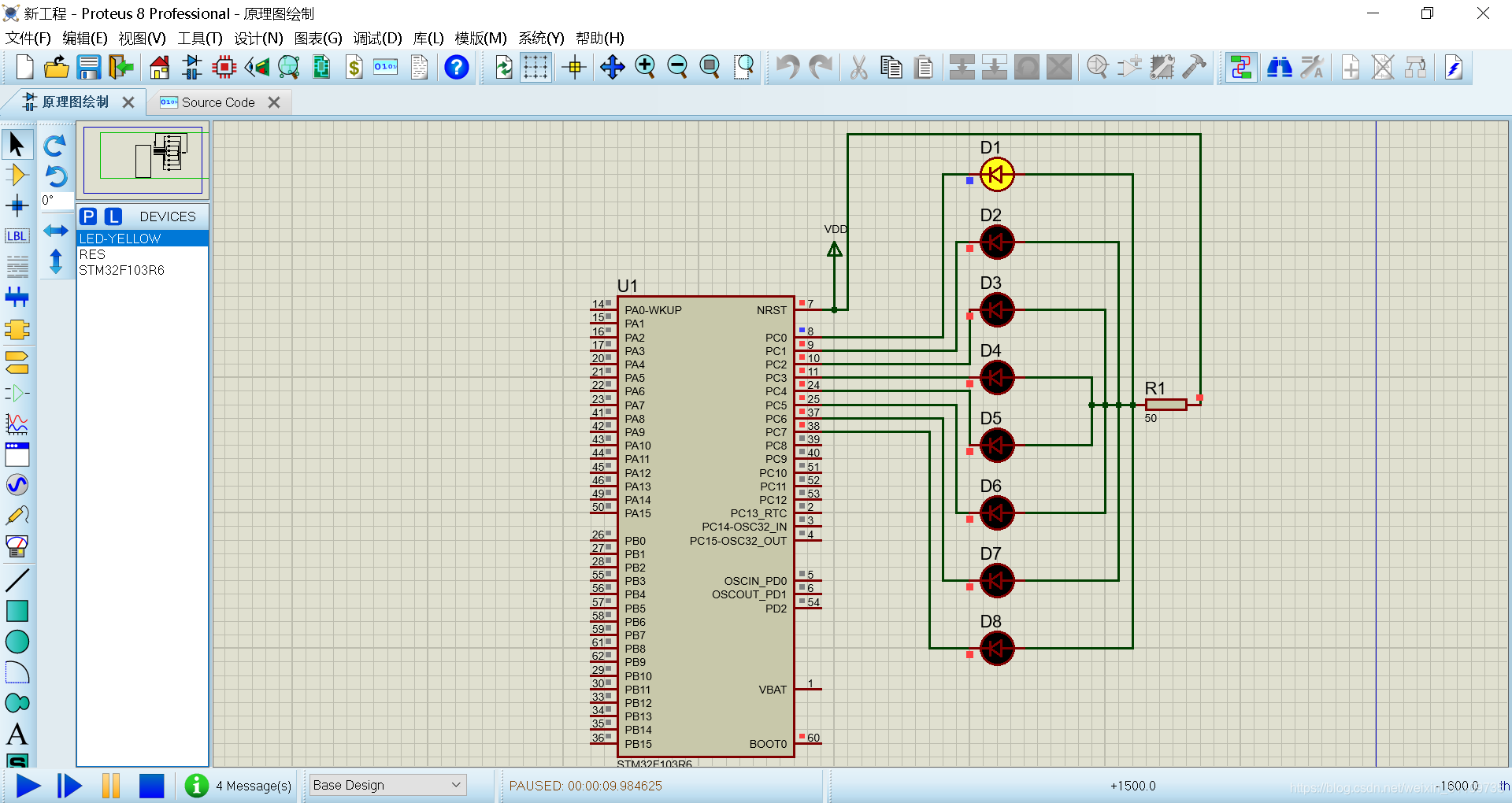
Task: Click the vertical mirror flip icon
Action: tap(55, 261)
